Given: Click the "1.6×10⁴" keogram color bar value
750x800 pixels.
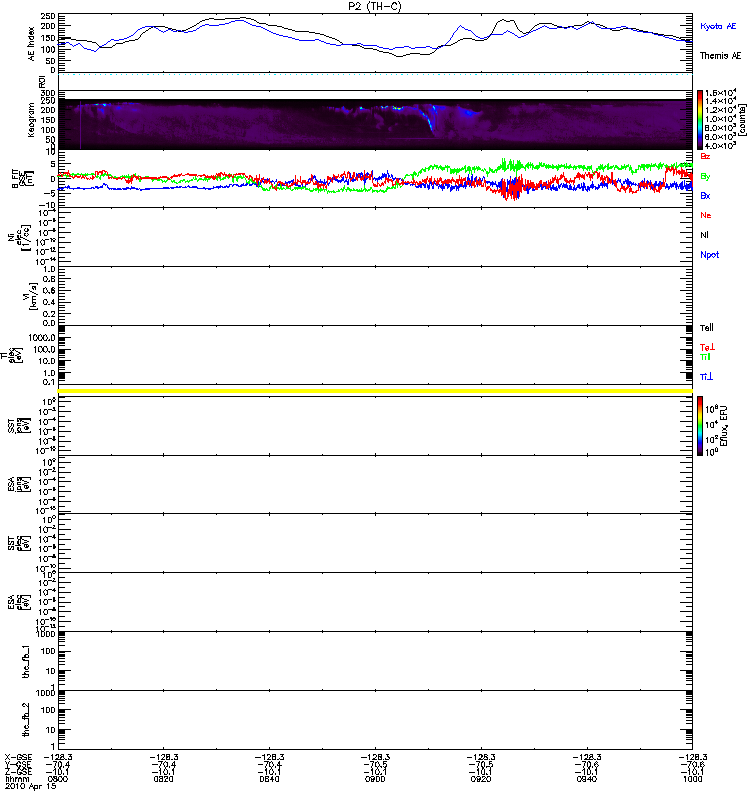Looking at the screenshot, I should click(720, 93).
